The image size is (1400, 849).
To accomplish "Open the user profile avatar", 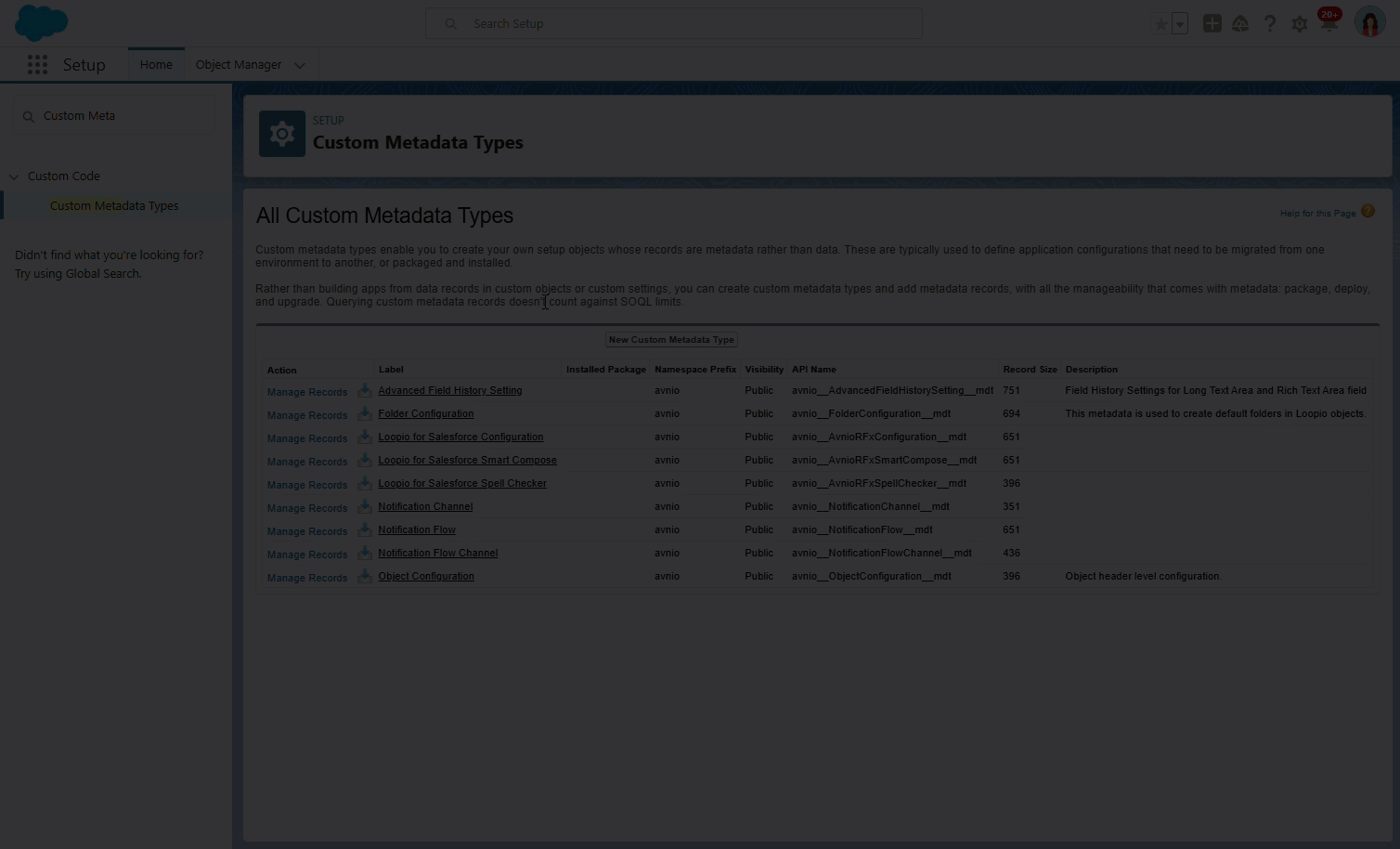I will tap(1369, 22).
